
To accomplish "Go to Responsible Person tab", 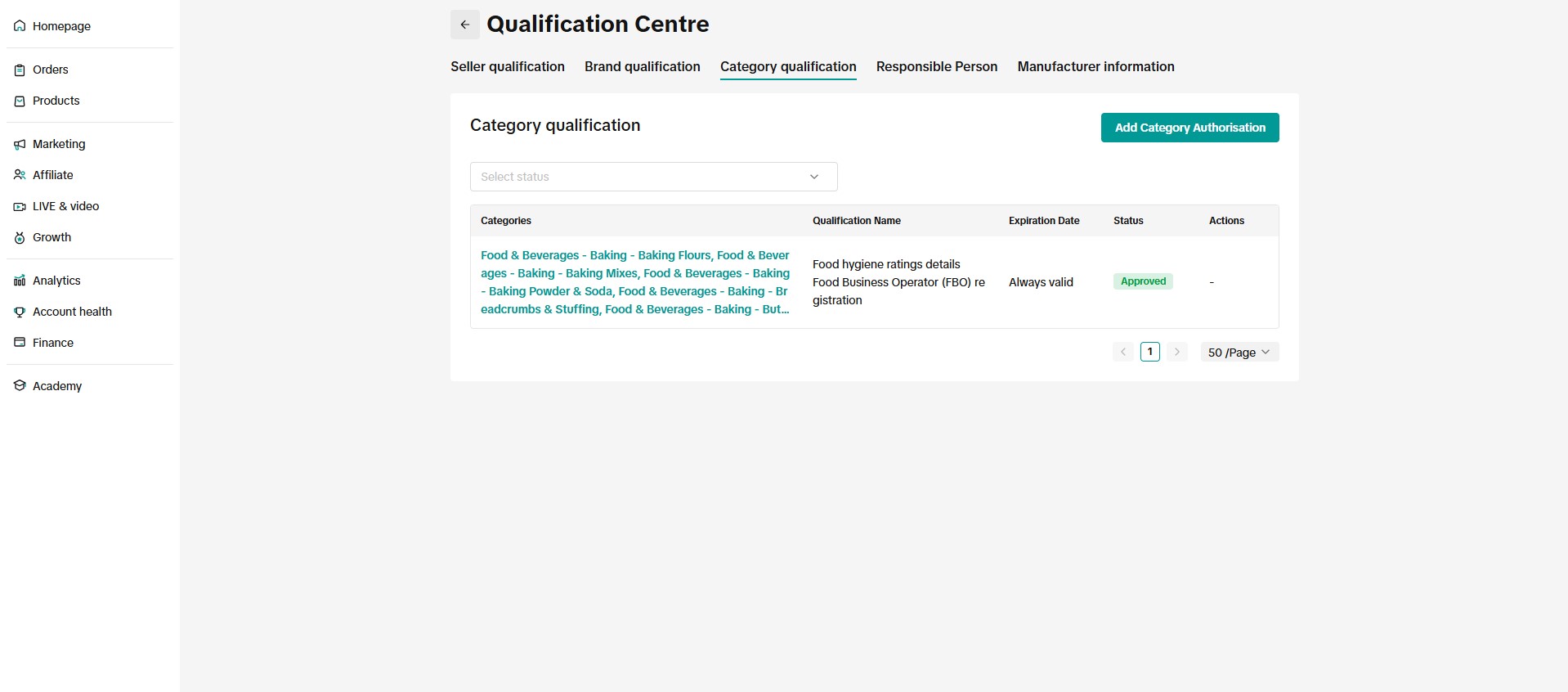I will point(936,67).
